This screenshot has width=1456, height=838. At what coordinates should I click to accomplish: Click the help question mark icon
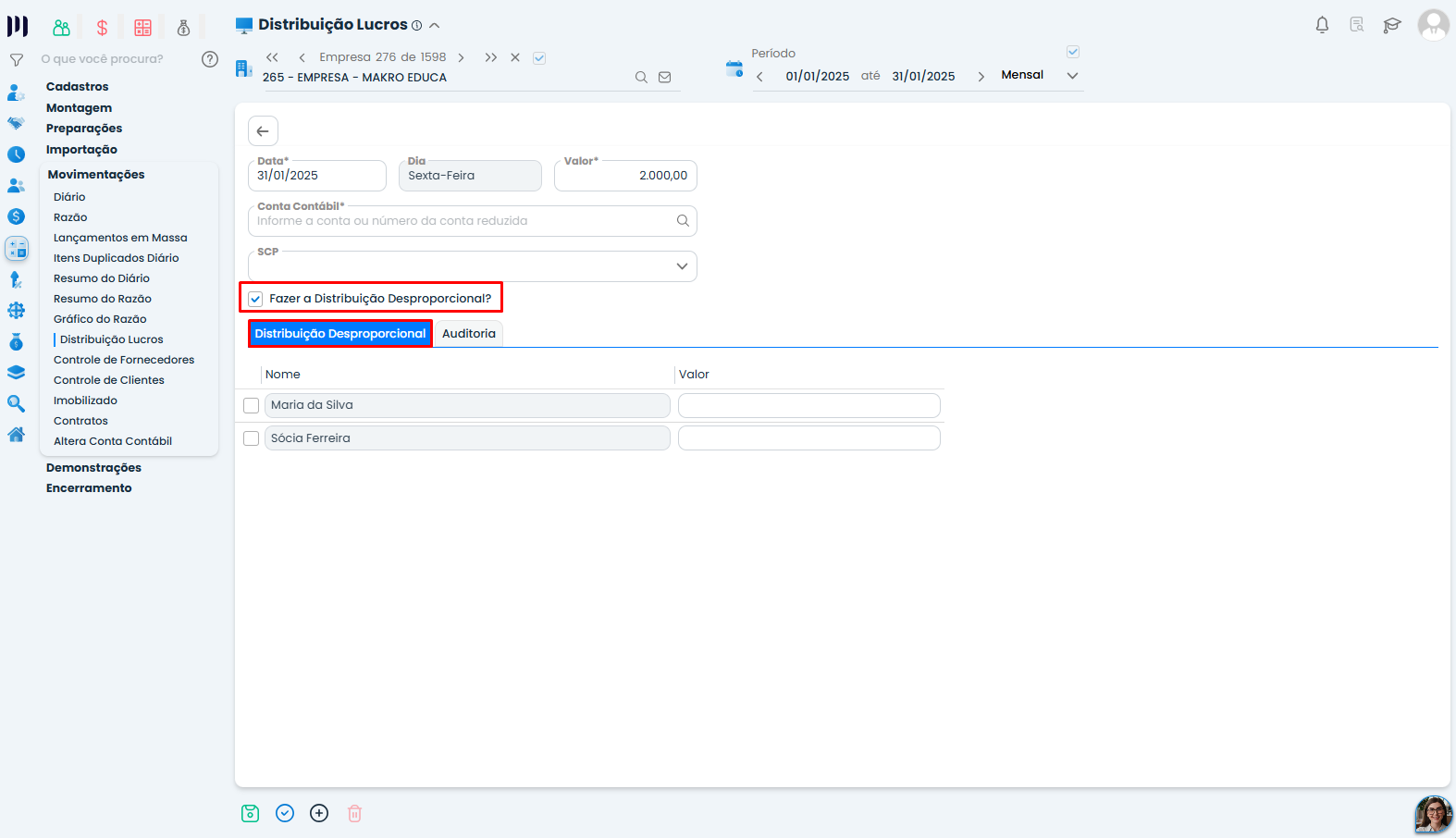210,59
